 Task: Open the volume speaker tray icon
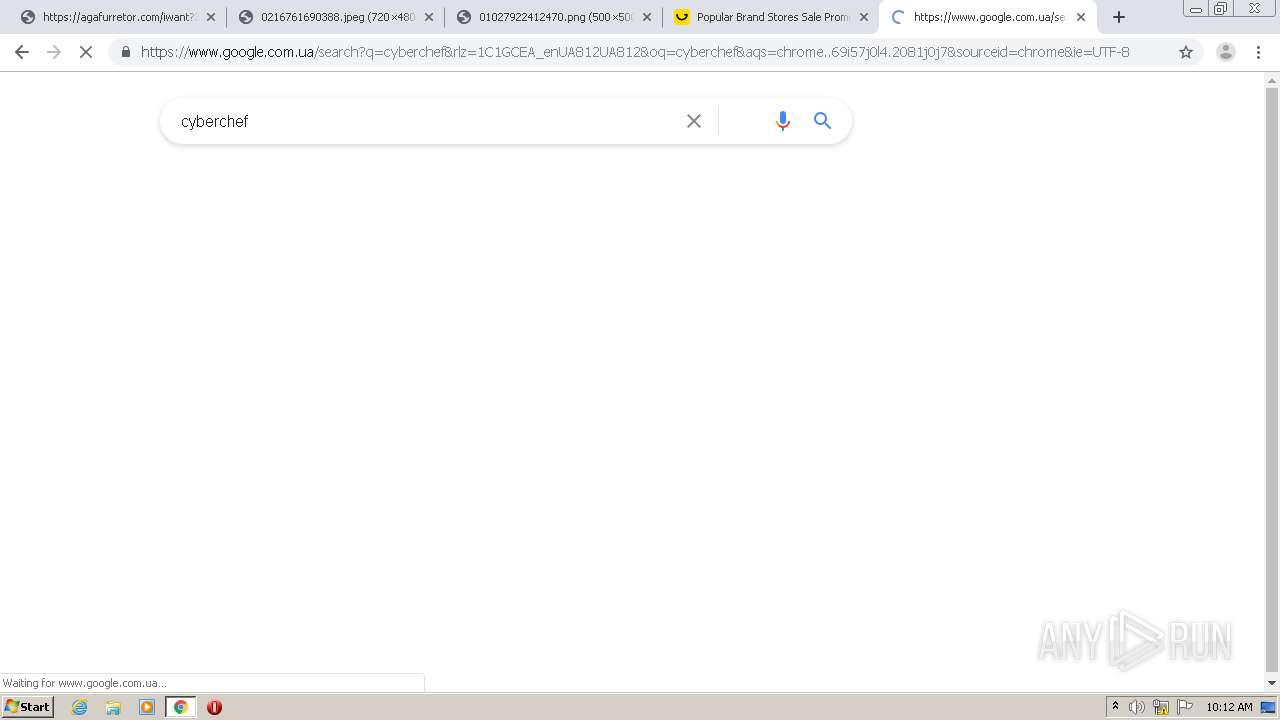pyautogui.click(x=1137, y=707)
